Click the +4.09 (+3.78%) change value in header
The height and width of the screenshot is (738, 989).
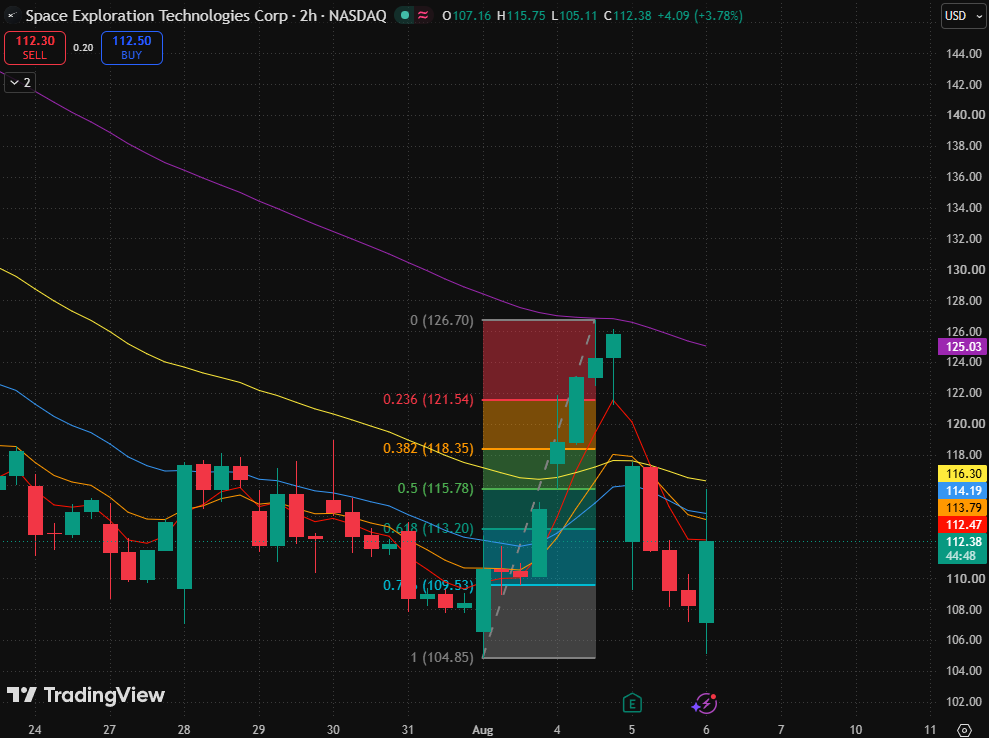pyautogui.click(x=699, y=16)
